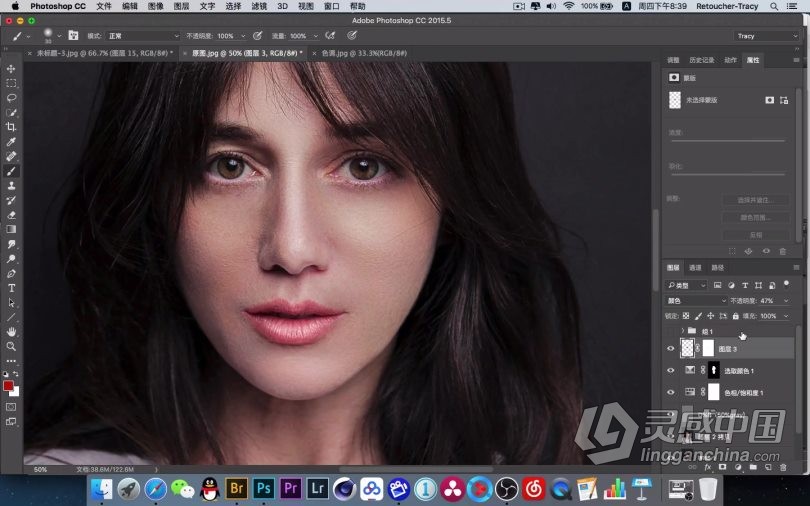Open the 图层 menu in menu bar
The height and width of the screenshot is (506, 810).
coord(181,6)
